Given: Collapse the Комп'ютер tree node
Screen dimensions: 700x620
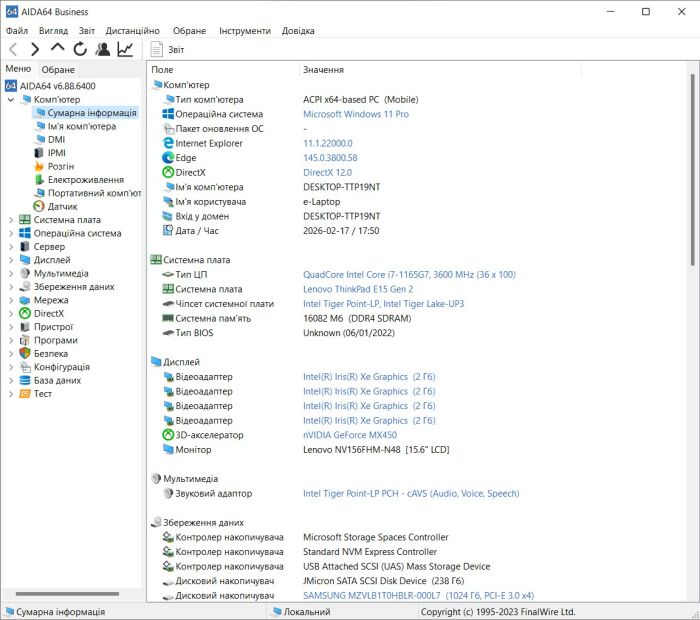Looking at the screenshot, I should [x=11, y=100].
